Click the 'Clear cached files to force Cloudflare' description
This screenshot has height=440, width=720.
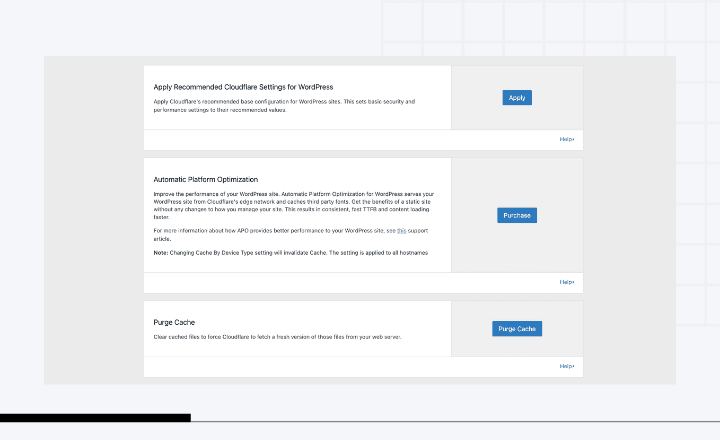(x=277, y=337)
